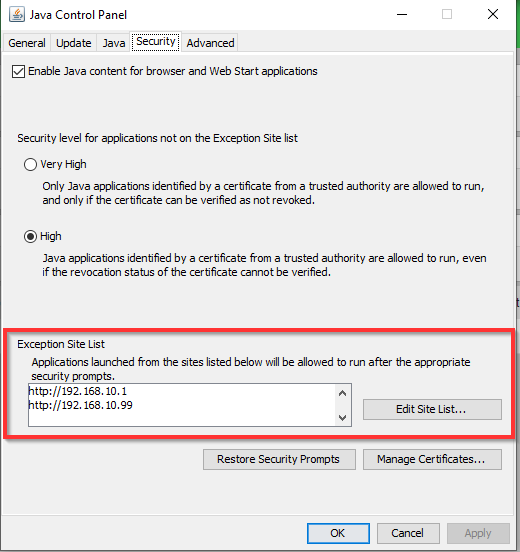Go to the Advanced tab
The height and width of the screenshot is (552, 520).
point(210,43)
